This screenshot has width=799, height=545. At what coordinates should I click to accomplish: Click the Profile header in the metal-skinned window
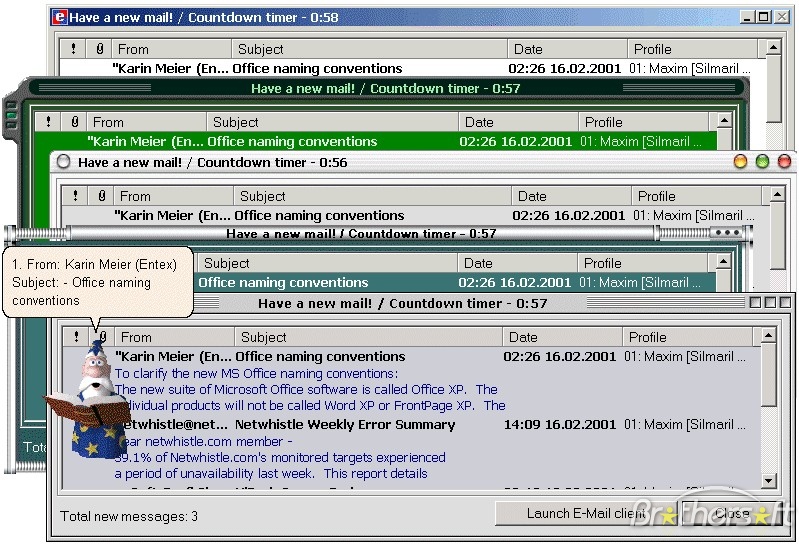pos(643,263)
